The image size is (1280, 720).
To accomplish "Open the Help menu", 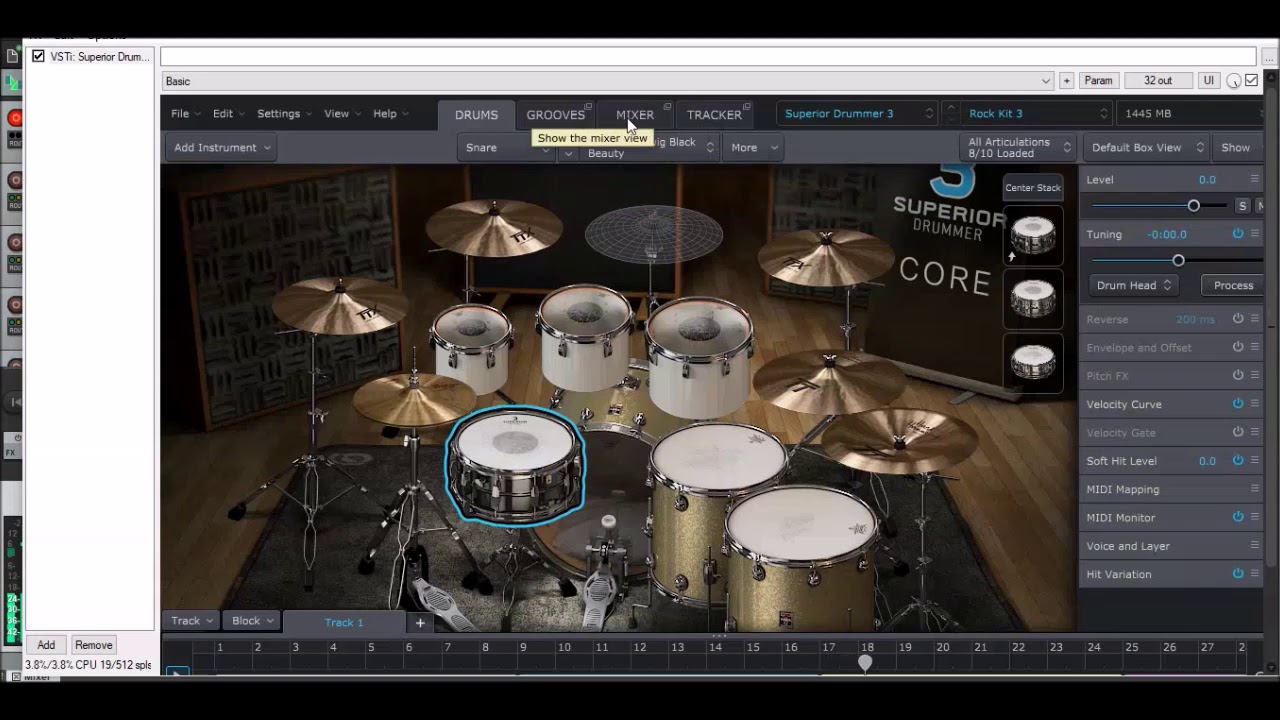I will [390, 114].
